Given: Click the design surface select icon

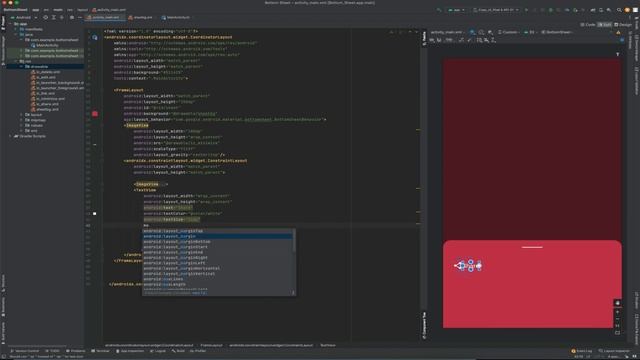Looking at the screenshot, I should tap(472, 32).
